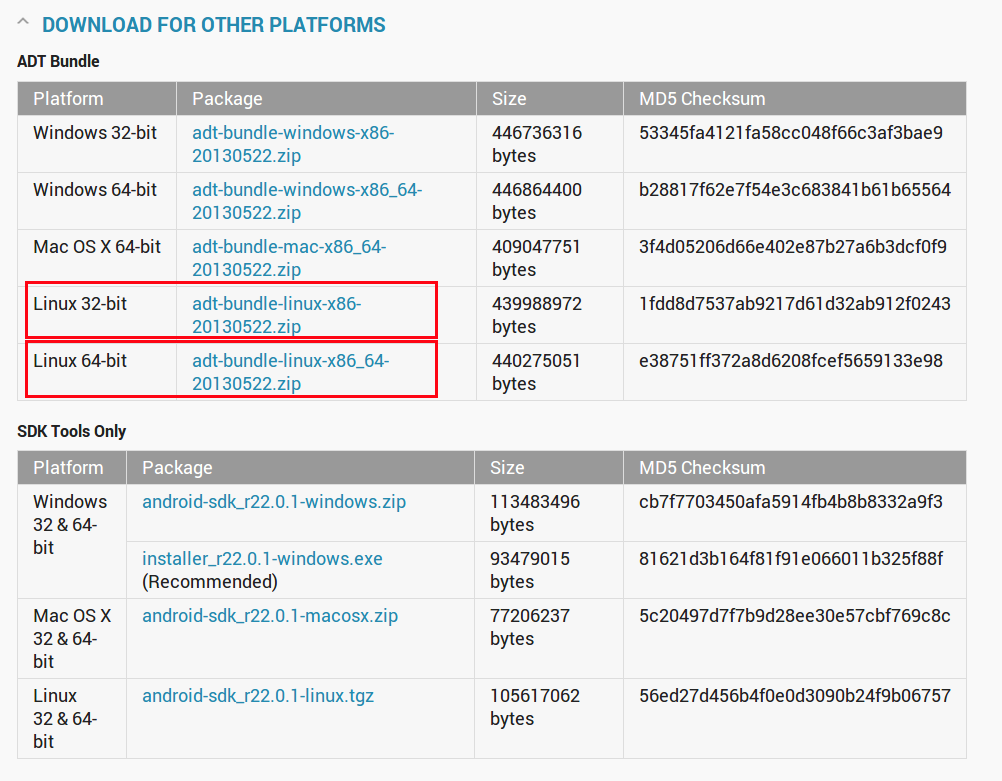Viewport: 1002px width, 781px height.
Task: Click the checksum 53345fa4121fa58cc048f66c3af3bae9
Action: 790,133
